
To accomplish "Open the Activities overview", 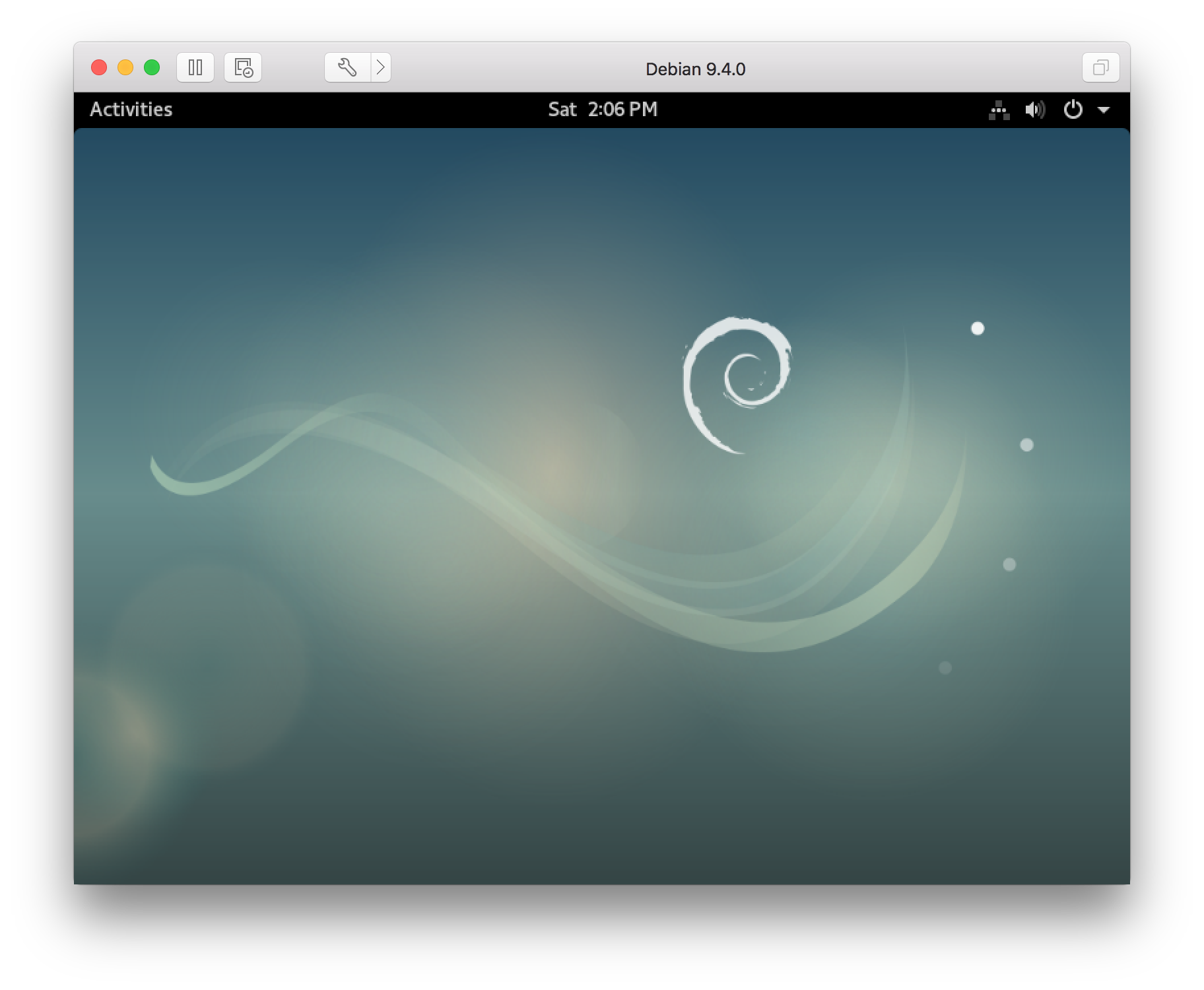I will coord(131,110).
